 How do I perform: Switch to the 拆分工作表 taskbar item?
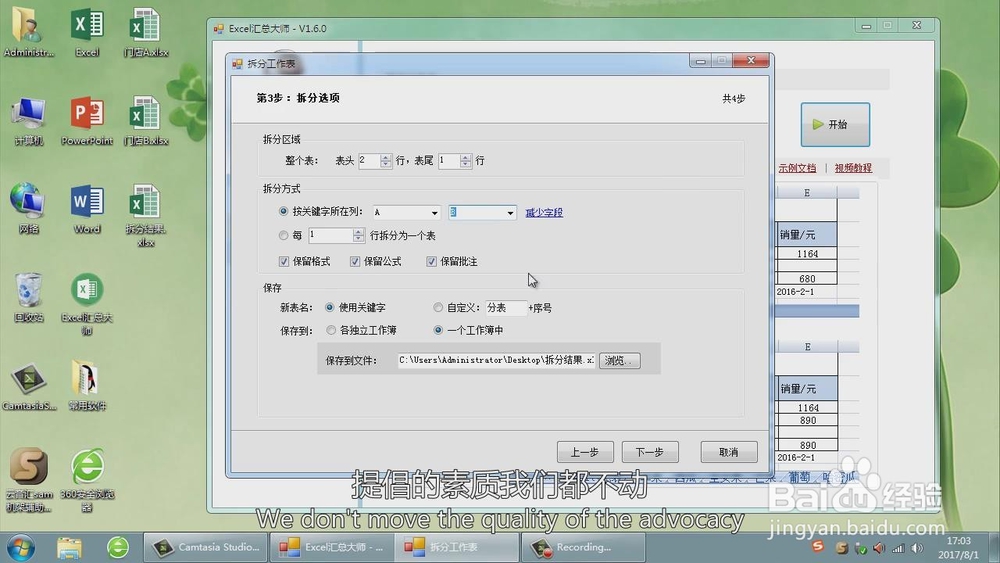pyautogui.click(x=457, y=547)
